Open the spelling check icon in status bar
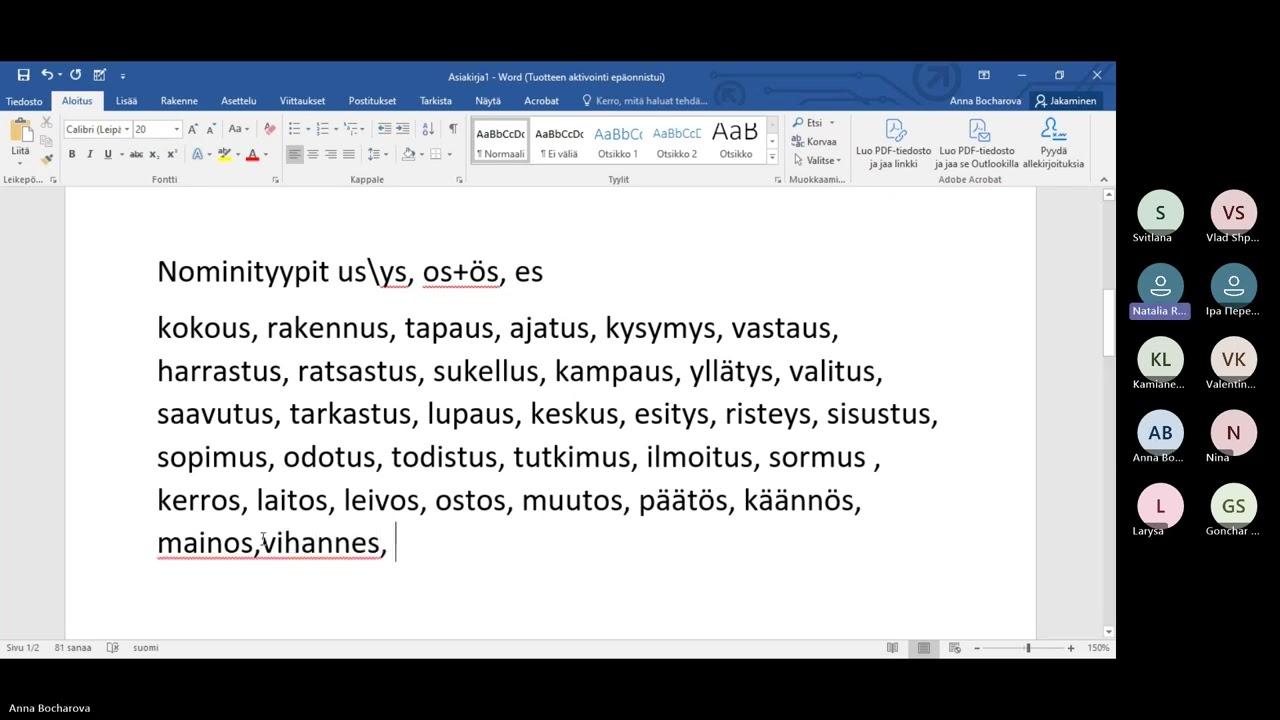 [113, 648]
